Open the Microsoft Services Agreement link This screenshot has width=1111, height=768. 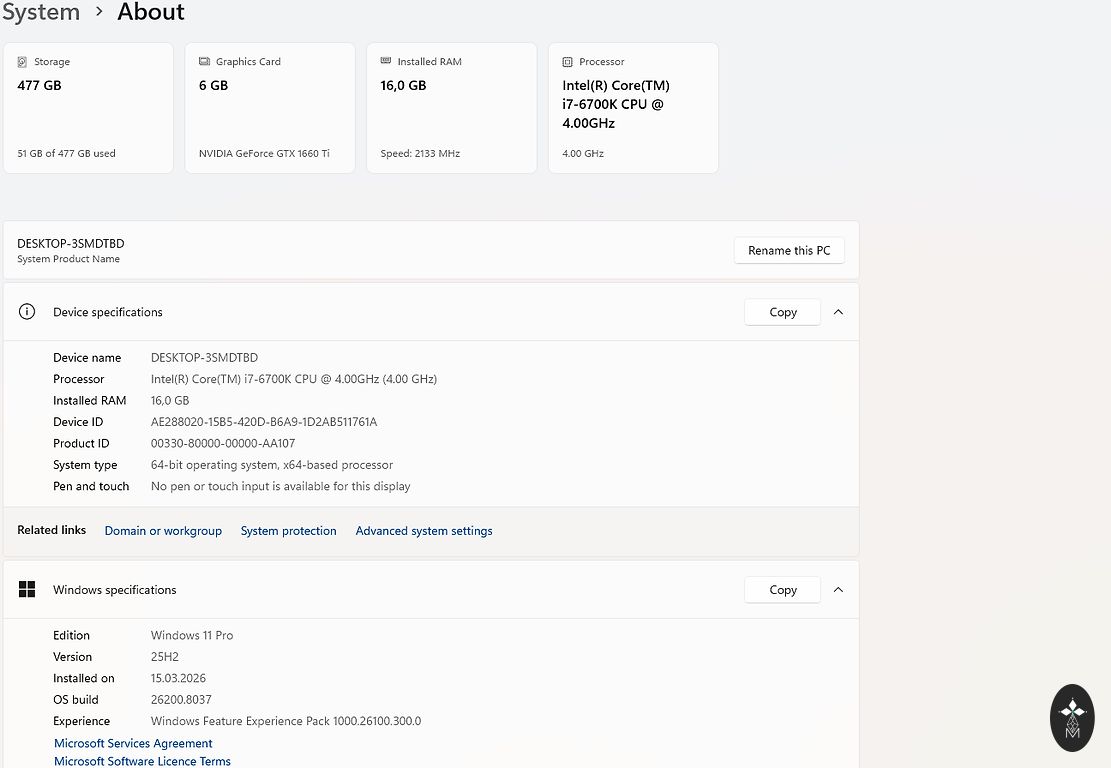pyautogui.click(x=133, y=743)
